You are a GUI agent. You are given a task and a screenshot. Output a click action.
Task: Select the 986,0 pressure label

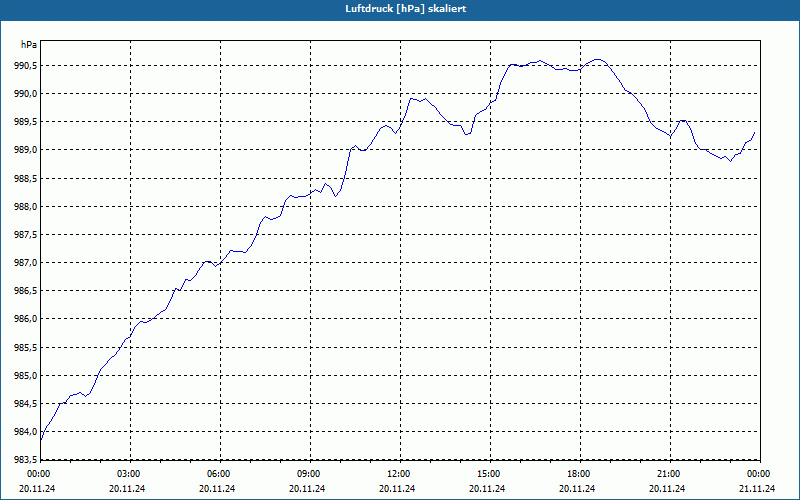pos(24,319)
